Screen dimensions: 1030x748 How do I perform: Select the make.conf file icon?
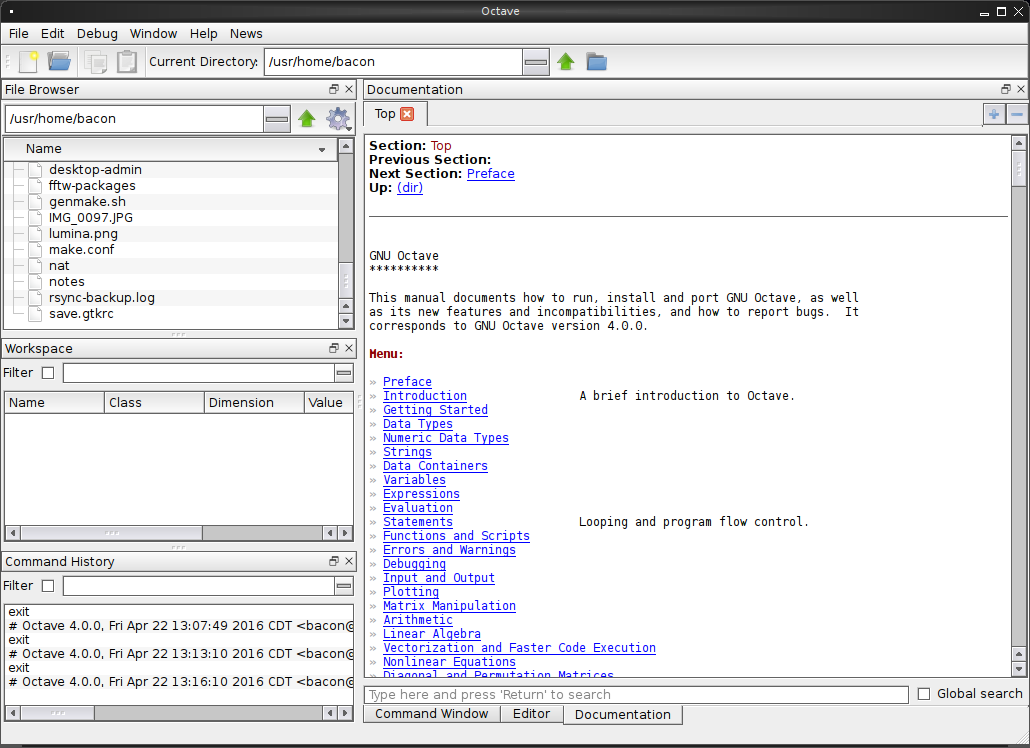tap(35, 250)
